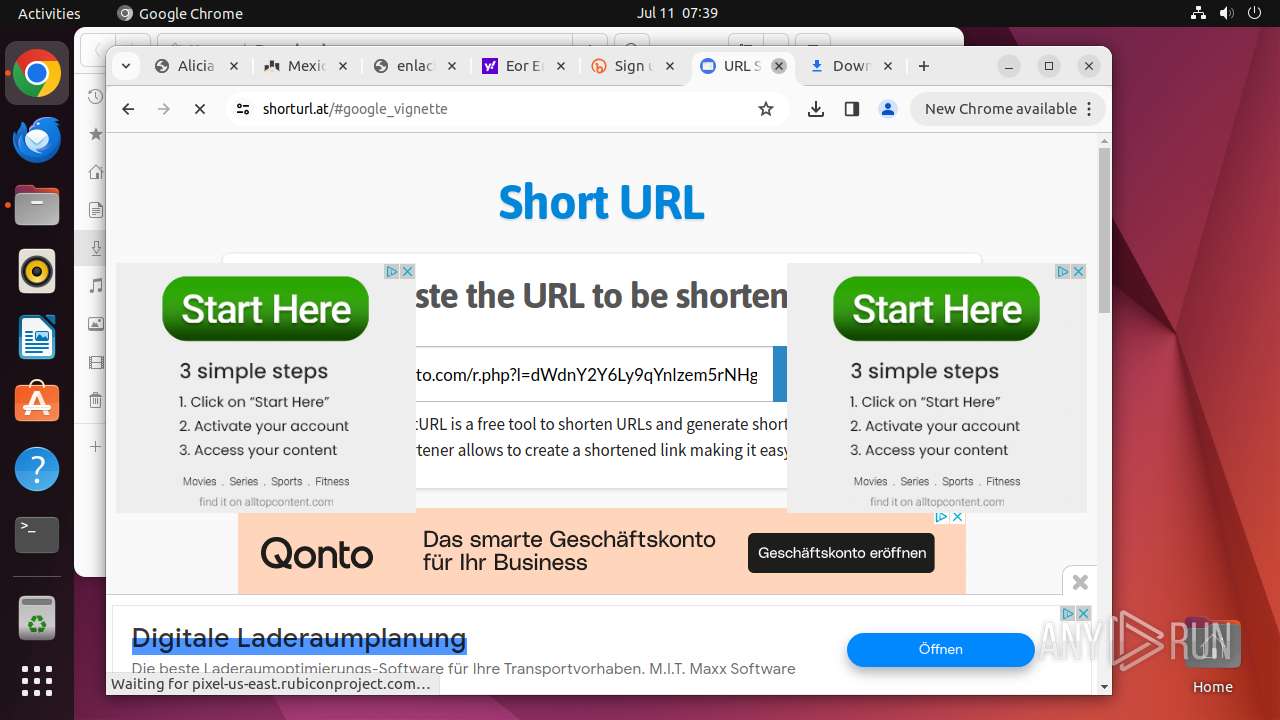The height and width of the screenshot is (720, 1280).
Task: Open the Short URL heading link
Action: pyautogui.click(x=601, y=202)
